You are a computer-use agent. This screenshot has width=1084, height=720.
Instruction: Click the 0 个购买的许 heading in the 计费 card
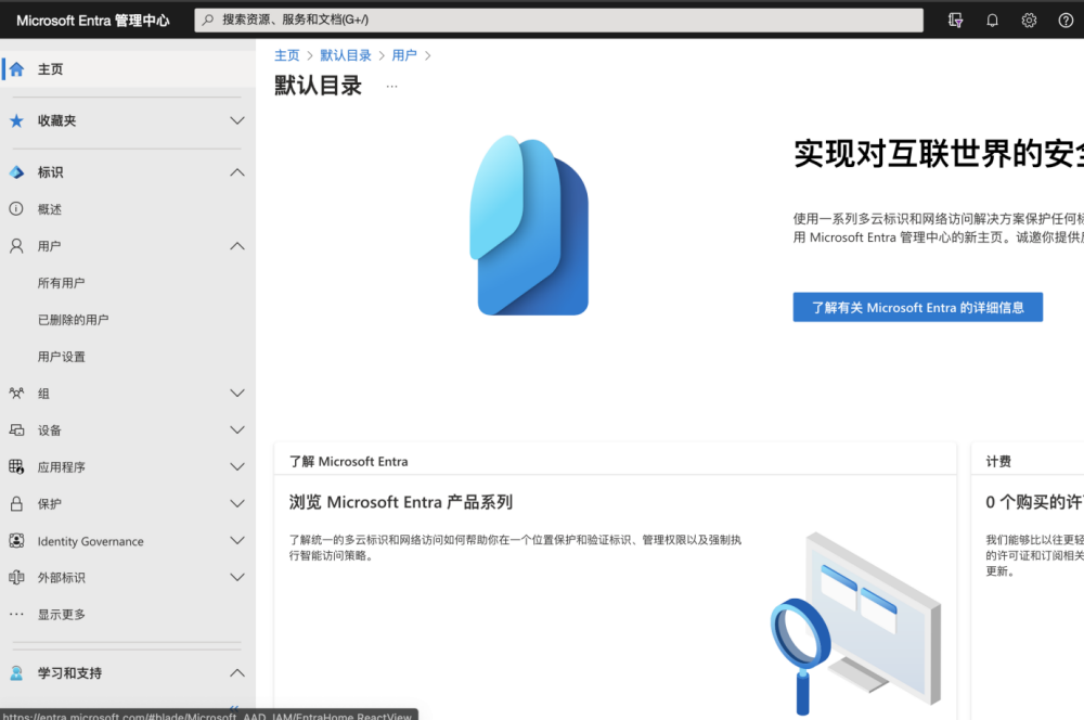(x=1034, y=502)
